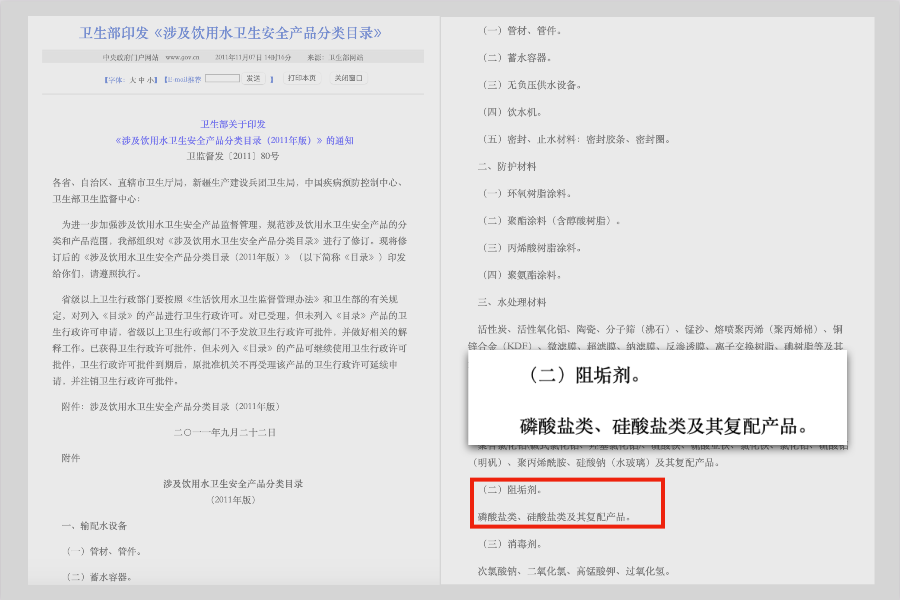This screenshot has height=600, width=900.
Task: Click the heading 三、水处理材料
Action: tap(512, 302)
